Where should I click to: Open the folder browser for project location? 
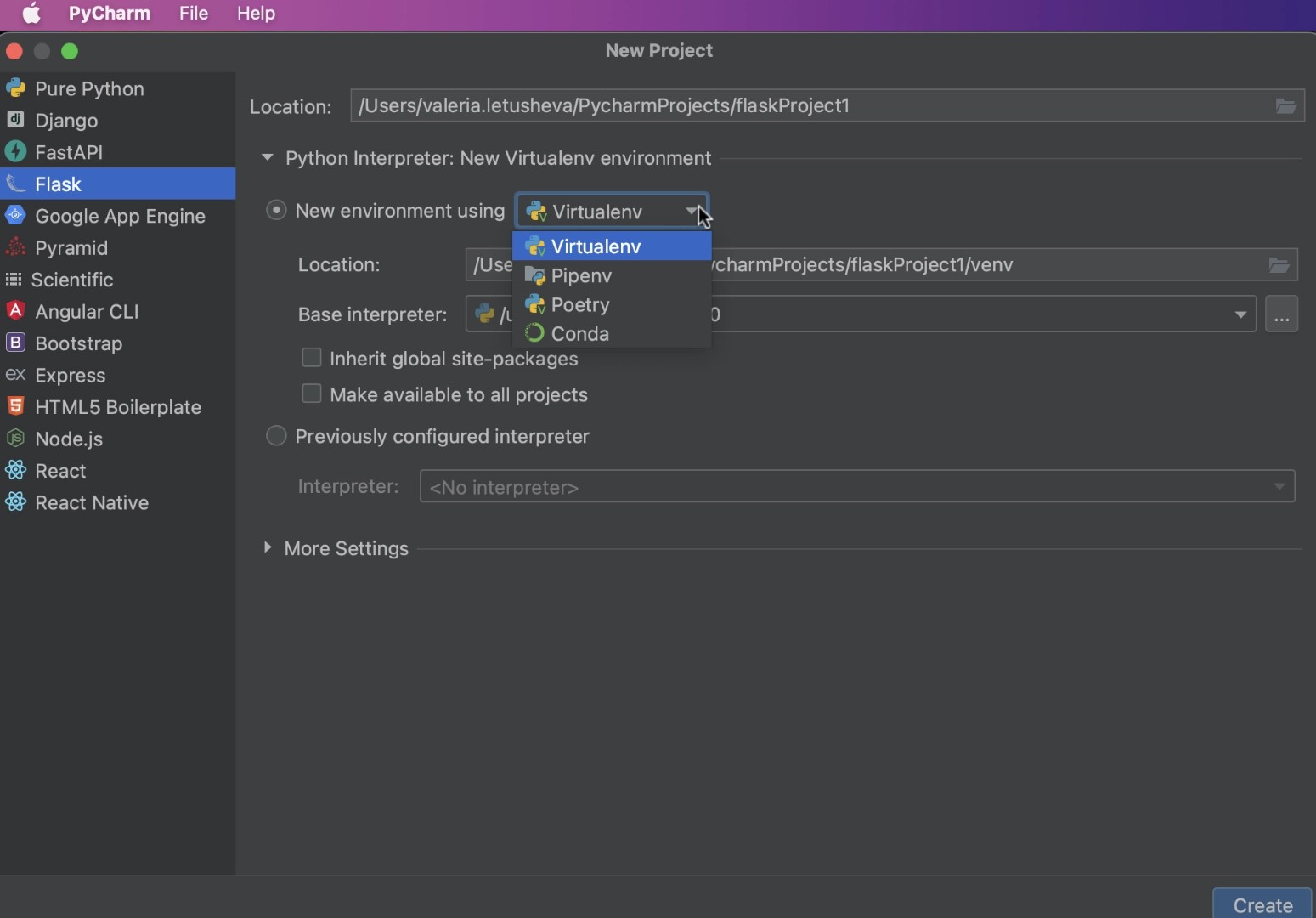1285,105
